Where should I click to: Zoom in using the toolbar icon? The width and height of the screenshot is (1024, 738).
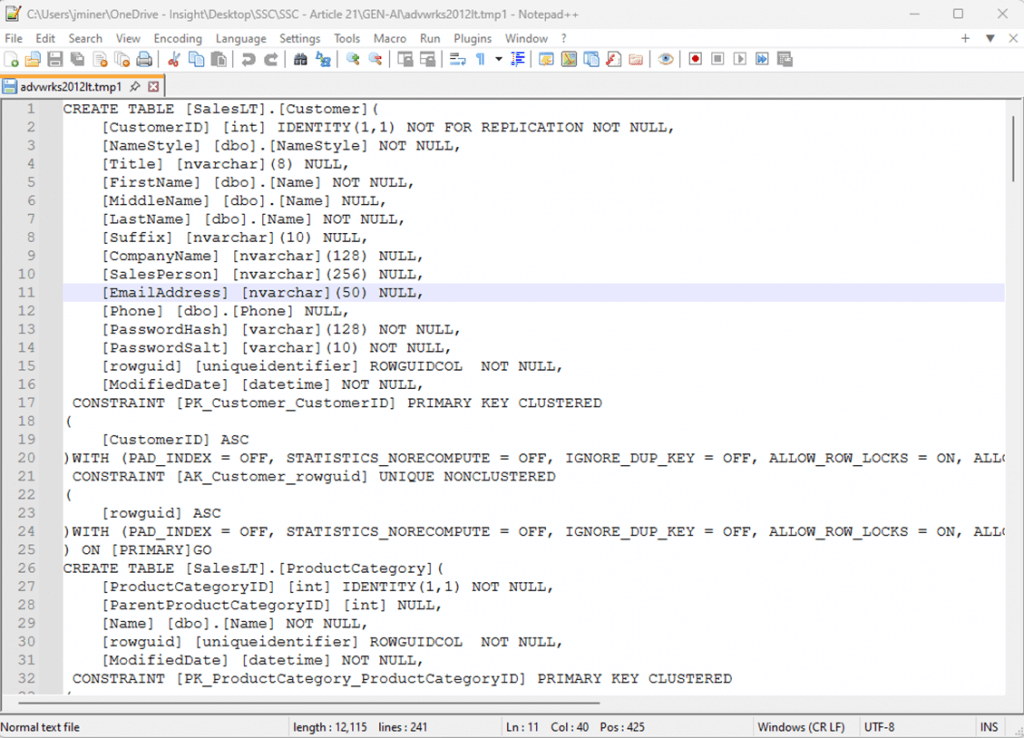353,59
